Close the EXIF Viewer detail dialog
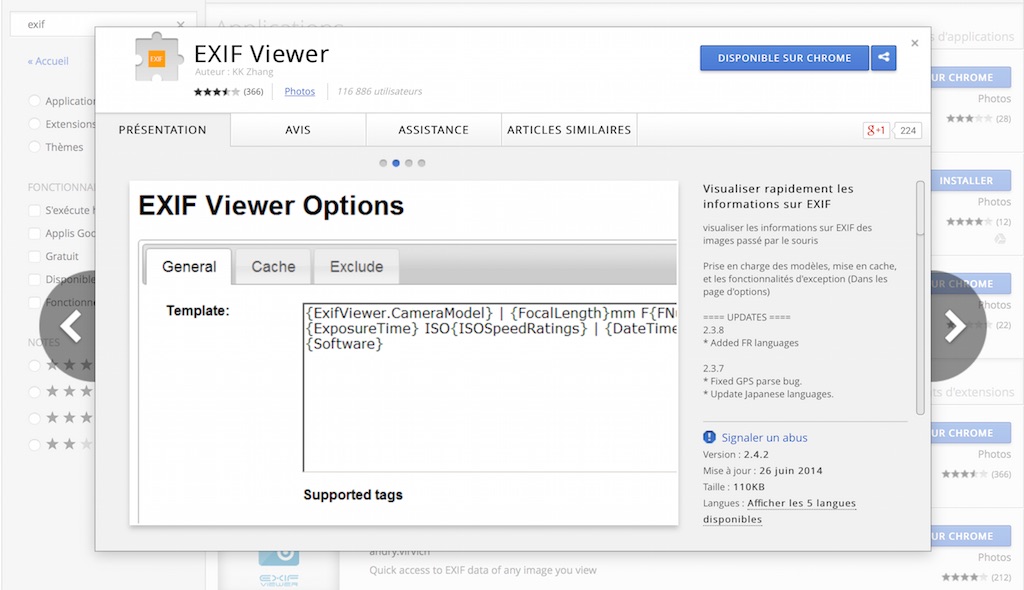1024x590 pixels. 914,43
